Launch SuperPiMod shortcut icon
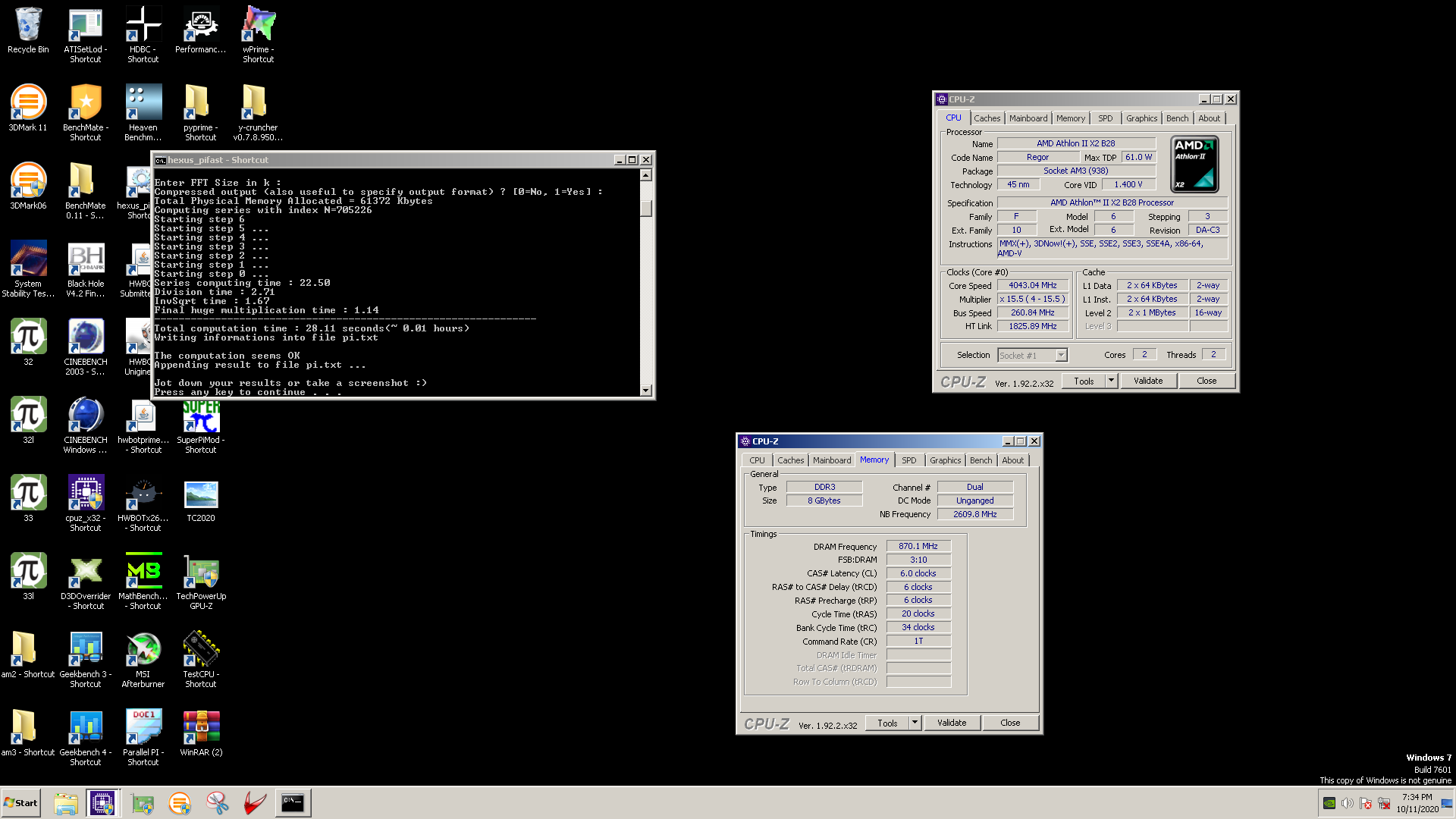Screen dimensions: 1456x819 point(201,427)
